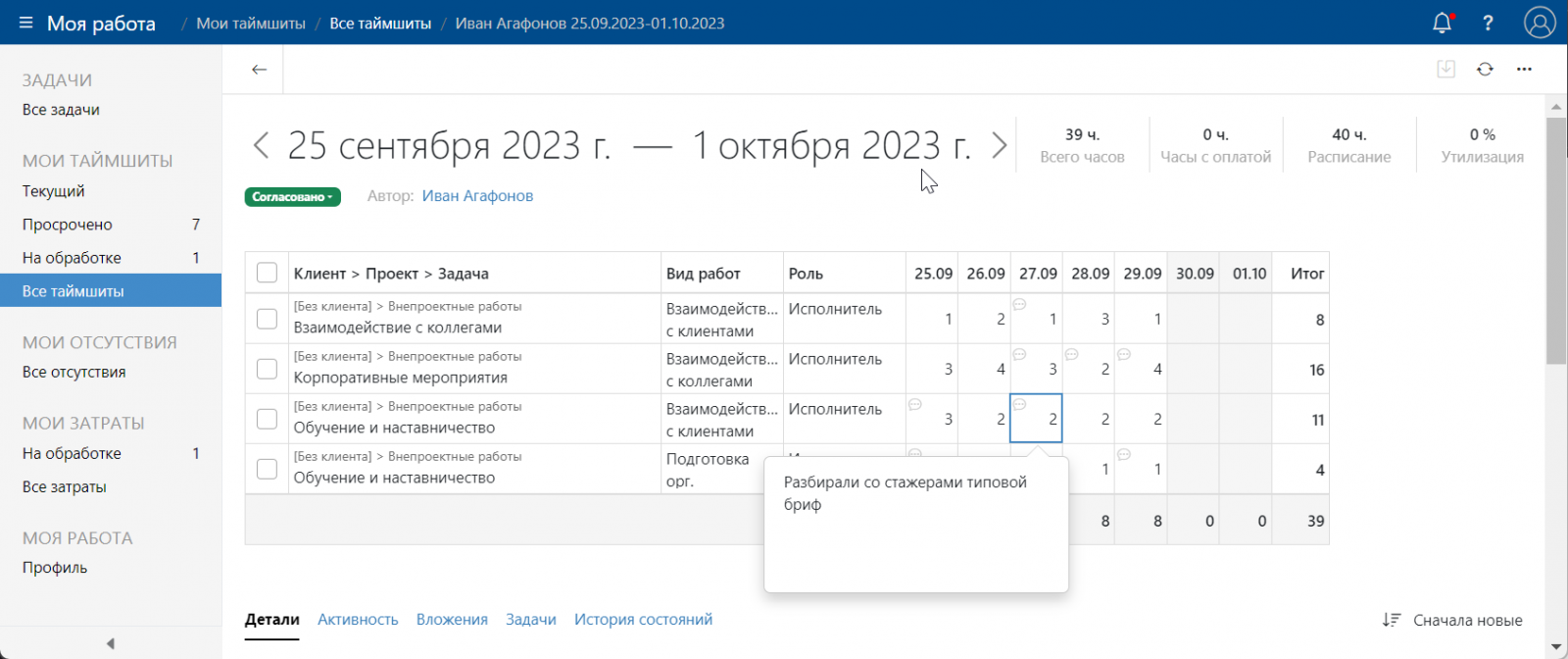This screenshot has height=659, width=1568.
Task: Check the Корпоративные мероприятия row checkbox
Action: [267, 369]
